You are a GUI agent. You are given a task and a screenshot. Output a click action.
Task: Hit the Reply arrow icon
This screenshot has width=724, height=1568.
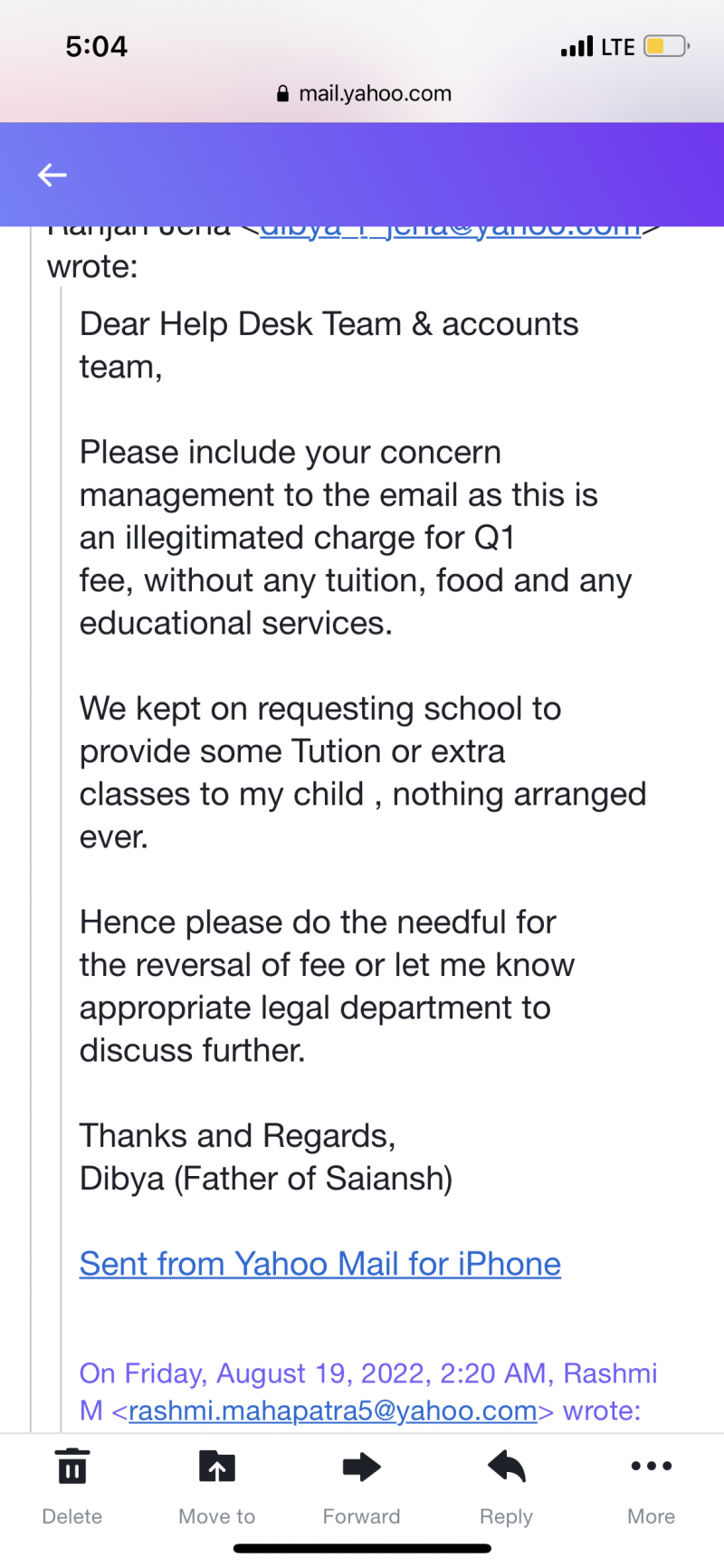[507, 1467]
